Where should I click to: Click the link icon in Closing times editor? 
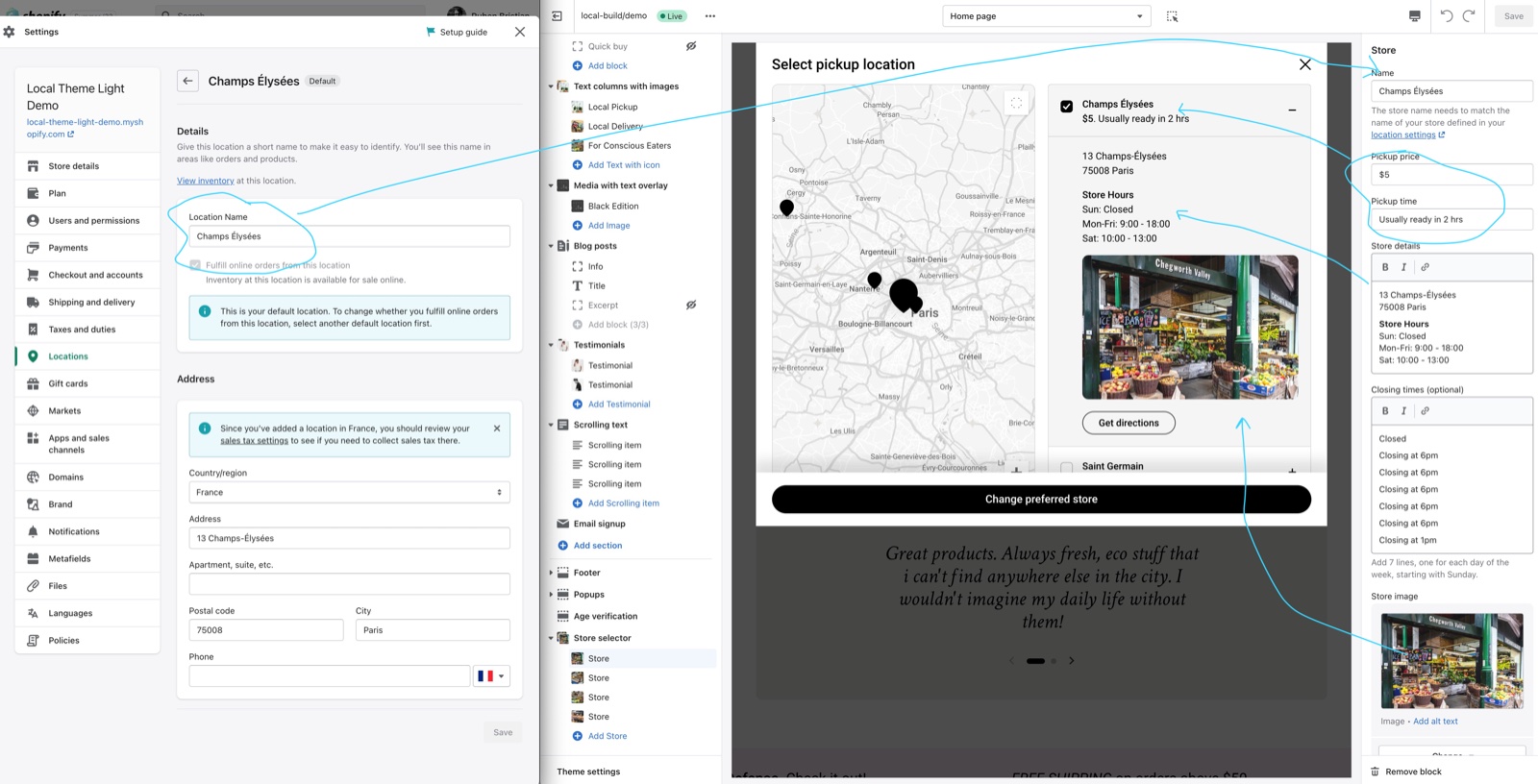1425,411
